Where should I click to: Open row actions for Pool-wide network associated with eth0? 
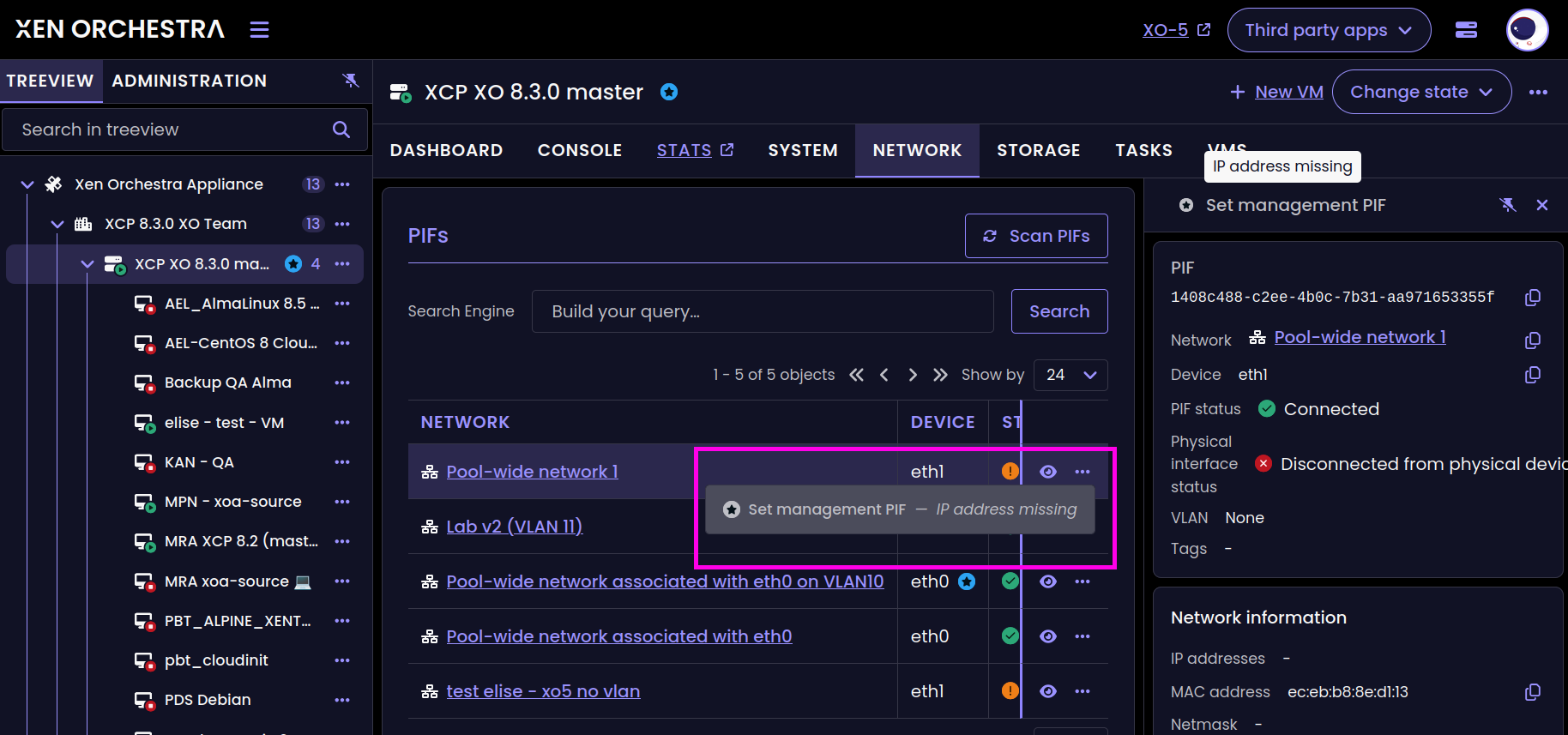tap(1083, 636)
